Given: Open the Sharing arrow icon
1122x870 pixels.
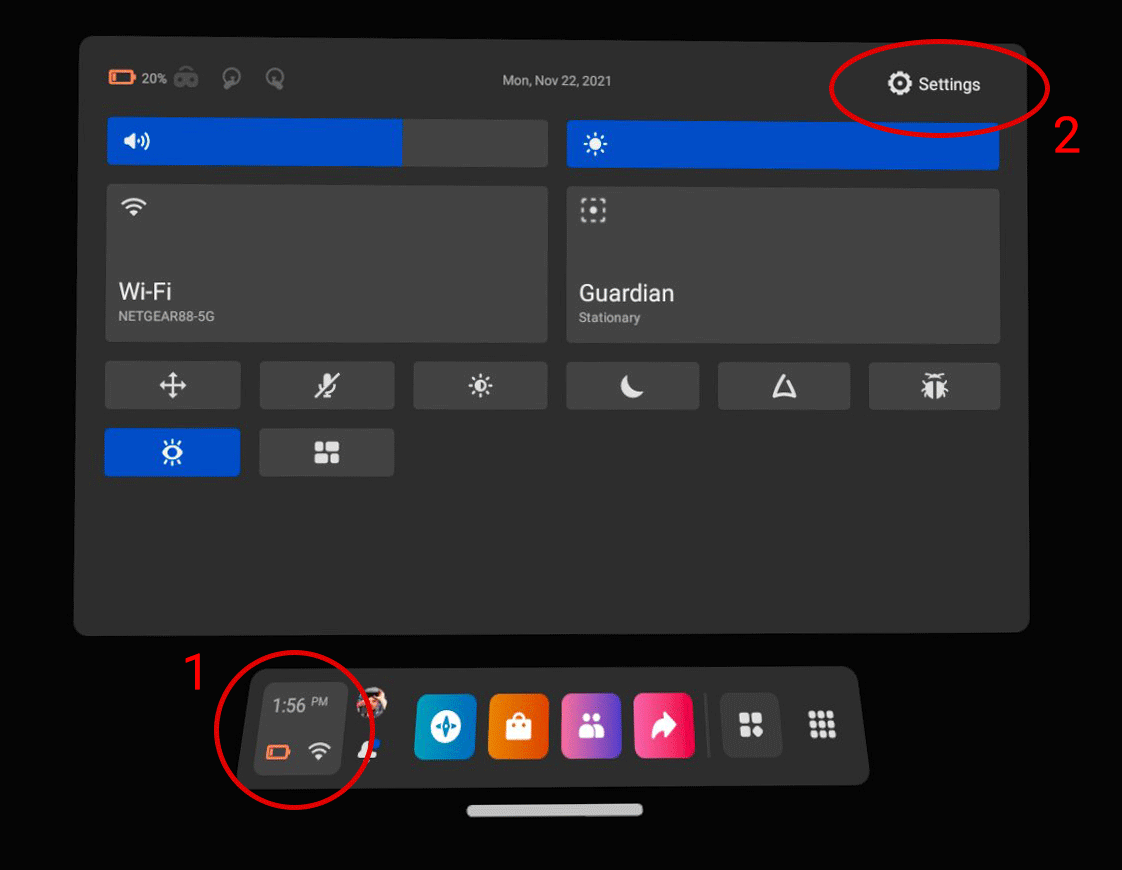Looking at the screenshot, I should (x=664, y=726).
